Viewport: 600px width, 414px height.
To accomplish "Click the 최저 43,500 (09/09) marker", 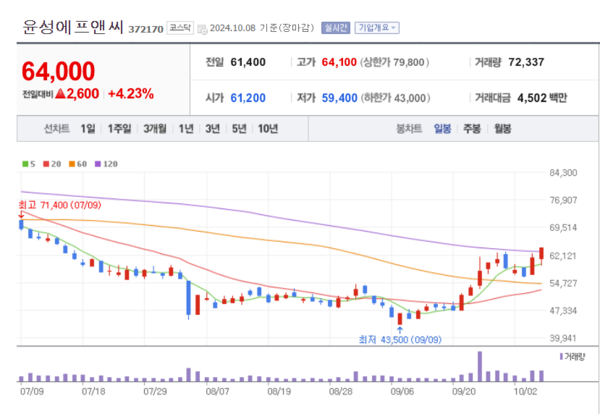I will [400, 339].
